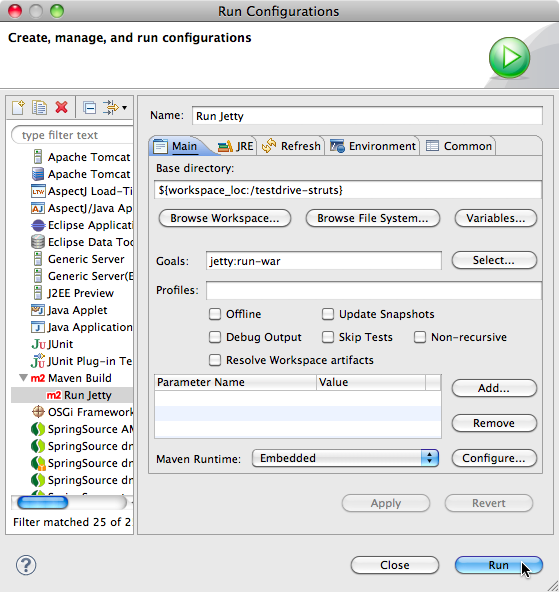
Task: Click the Generic Server icon
Action: pyautogui.click(x=38, y=259)
